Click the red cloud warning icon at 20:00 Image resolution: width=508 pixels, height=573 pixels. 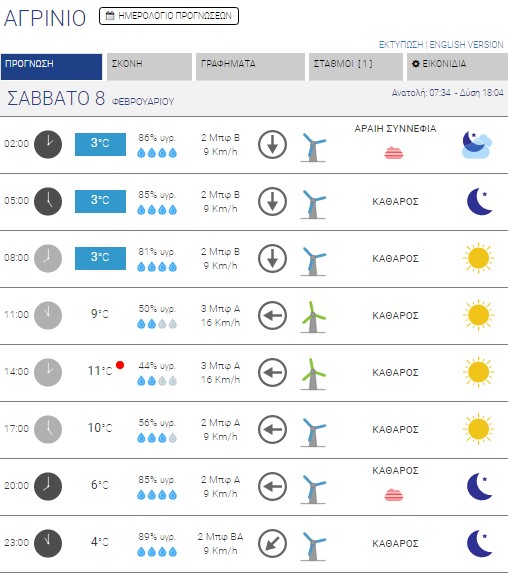coord(394,495)
